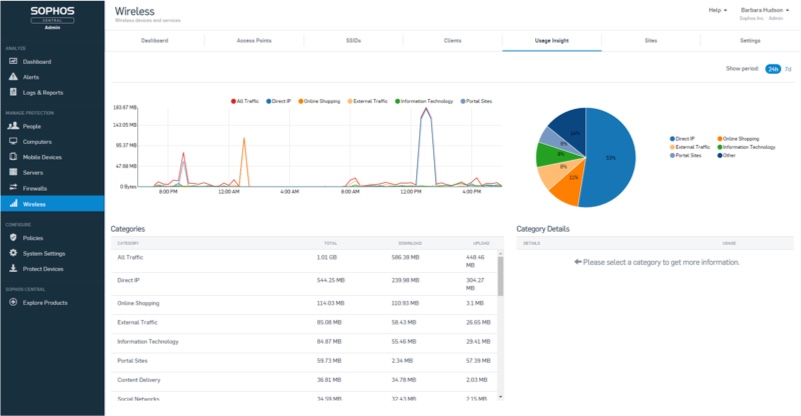This screenshot has height=416, width=801.
Task: Switch to the Usage Insight tab
Action: [x=552, y=40]
